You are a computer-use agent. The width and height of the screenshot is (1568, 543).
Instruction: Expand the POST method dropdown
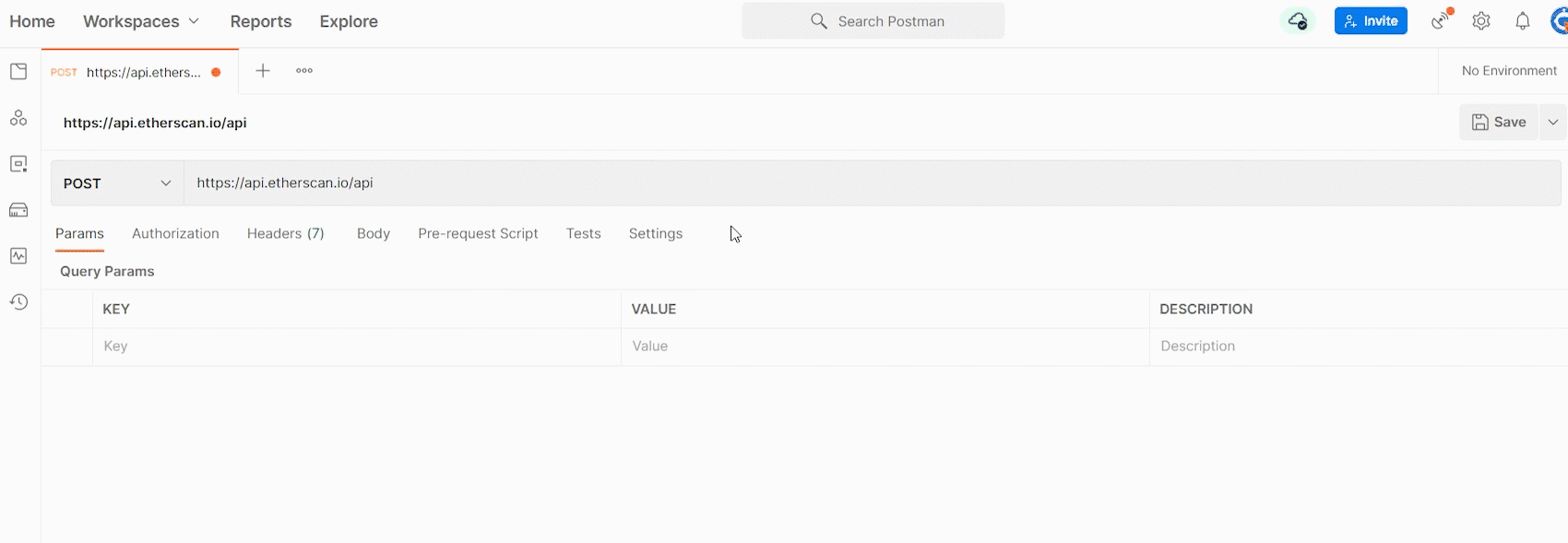[117, 183]
